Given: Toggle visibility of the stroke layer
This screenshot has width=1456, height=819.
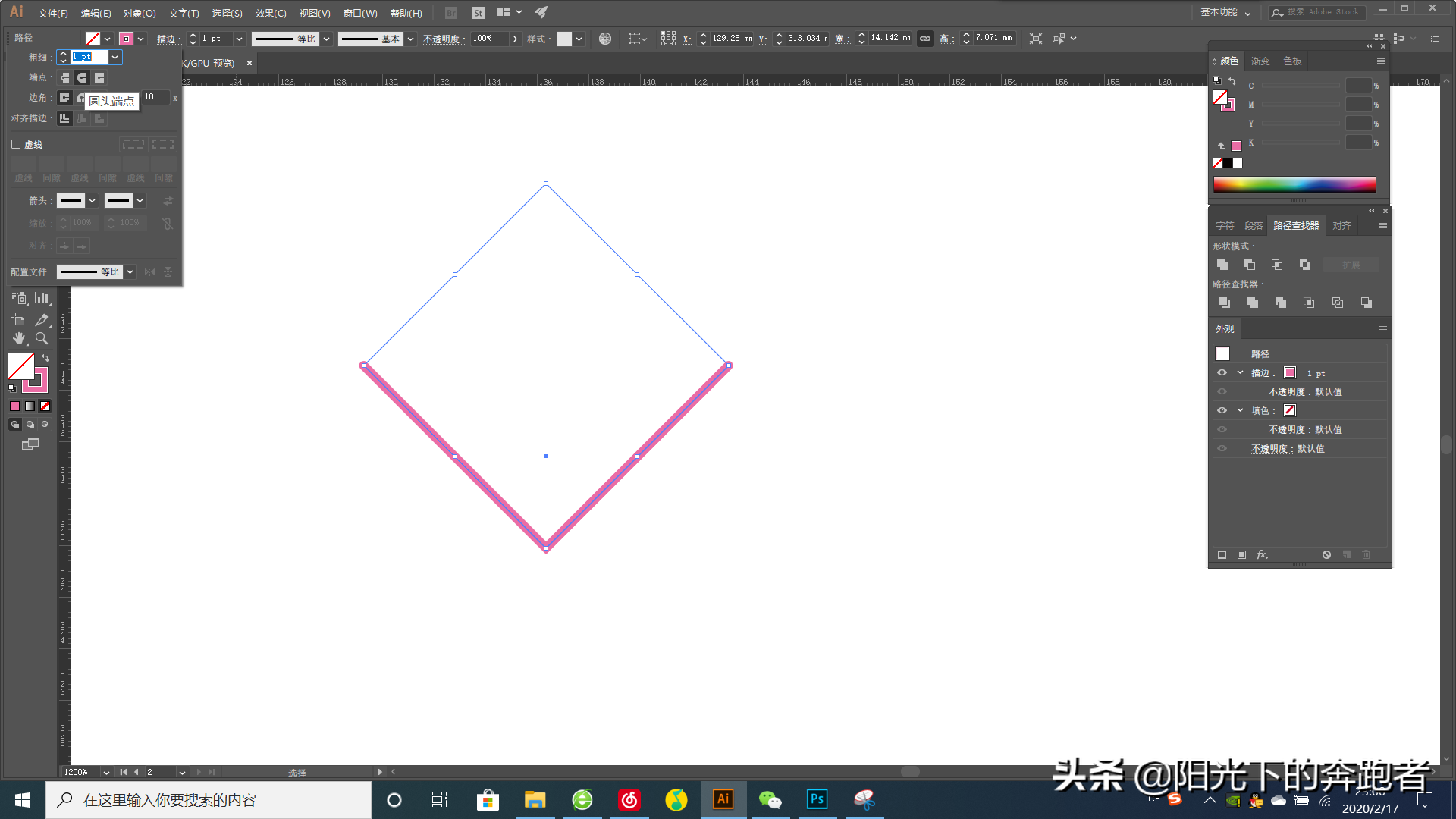Looking at the screenshot, I should 1221,372.
